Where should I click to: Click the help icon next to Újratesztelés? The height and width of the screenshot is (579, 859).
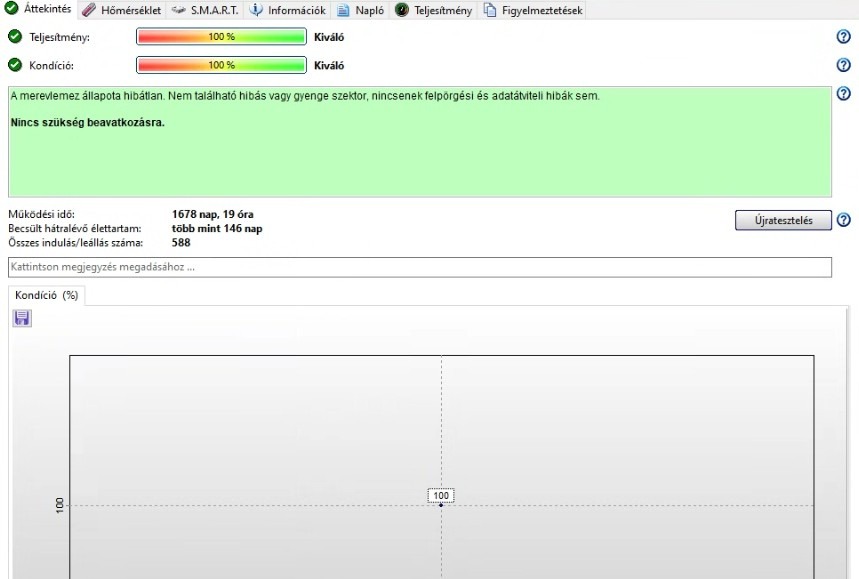(x=844, y=220)
